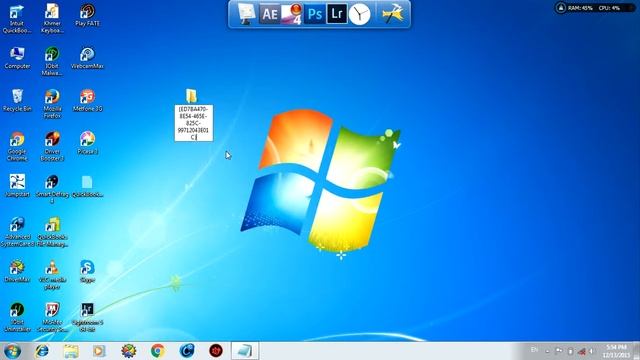Open the network tray icon with red mark

point(582,351)
